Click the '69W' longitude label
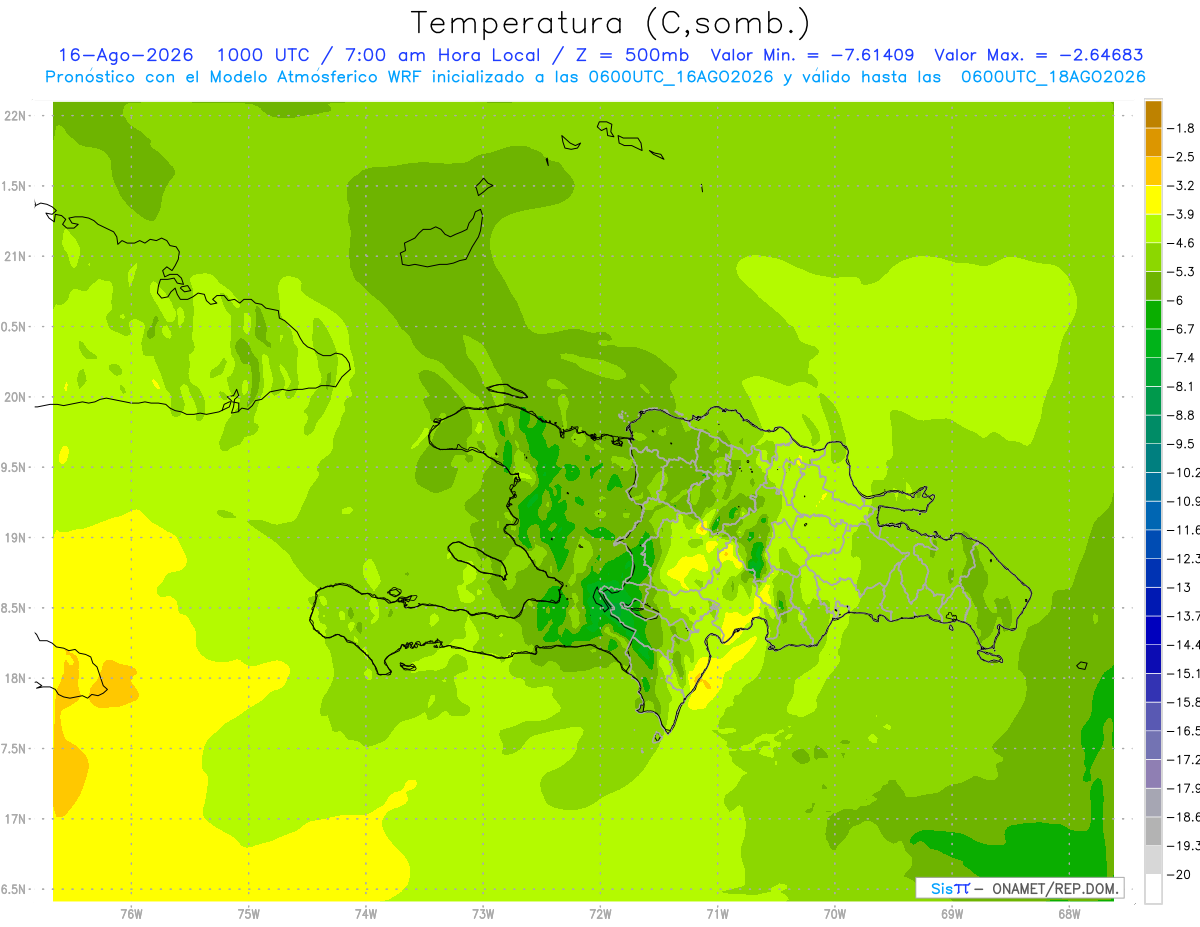 pyautogui.click(x=951, y=914)
